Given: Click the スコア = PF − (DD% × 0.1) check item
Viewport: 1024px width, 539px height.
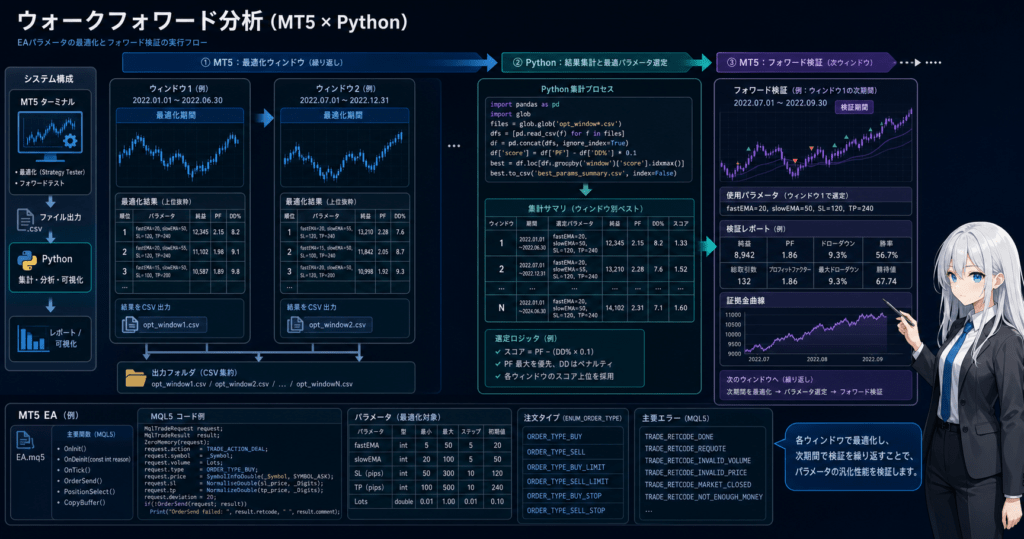Looking at the screenshot, I should click(544, 351).
